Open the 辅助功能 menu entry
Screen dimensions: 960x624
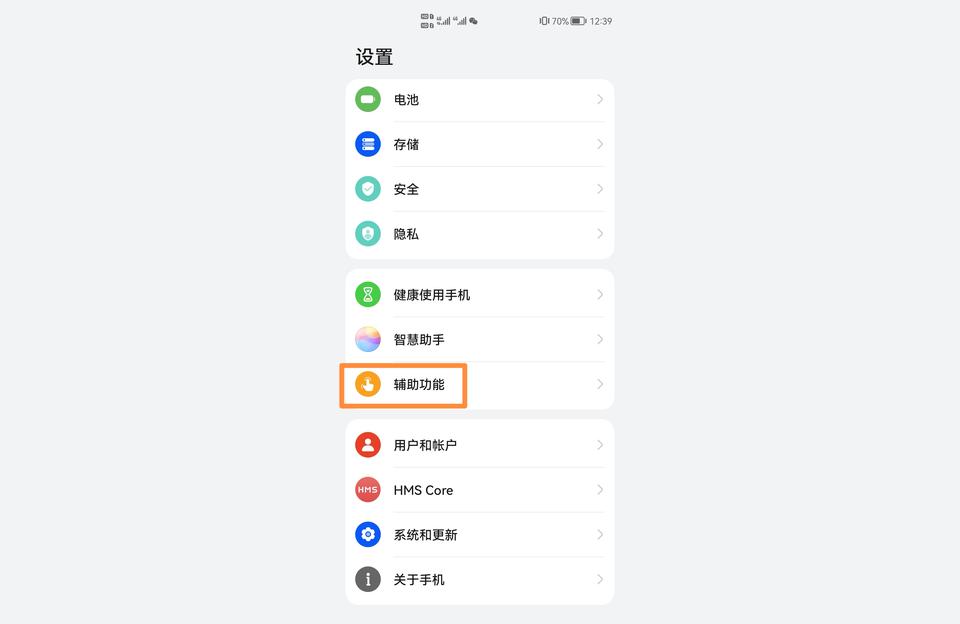point(480,384)
